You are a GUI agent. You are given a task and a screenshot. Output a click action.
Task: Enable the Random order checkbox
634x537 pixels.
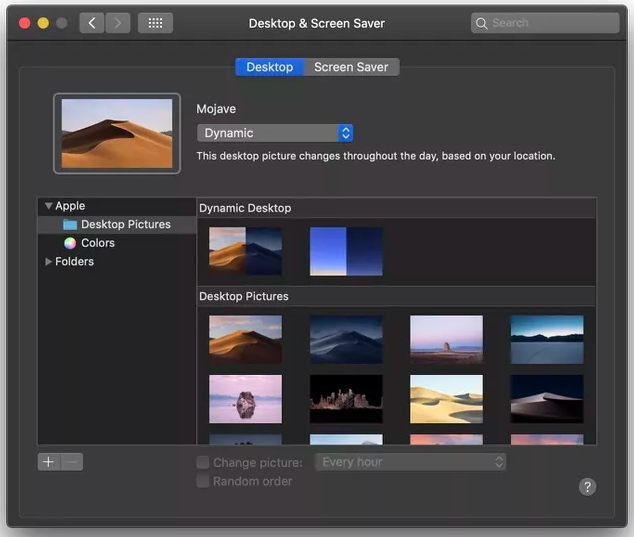pos(203,482)
